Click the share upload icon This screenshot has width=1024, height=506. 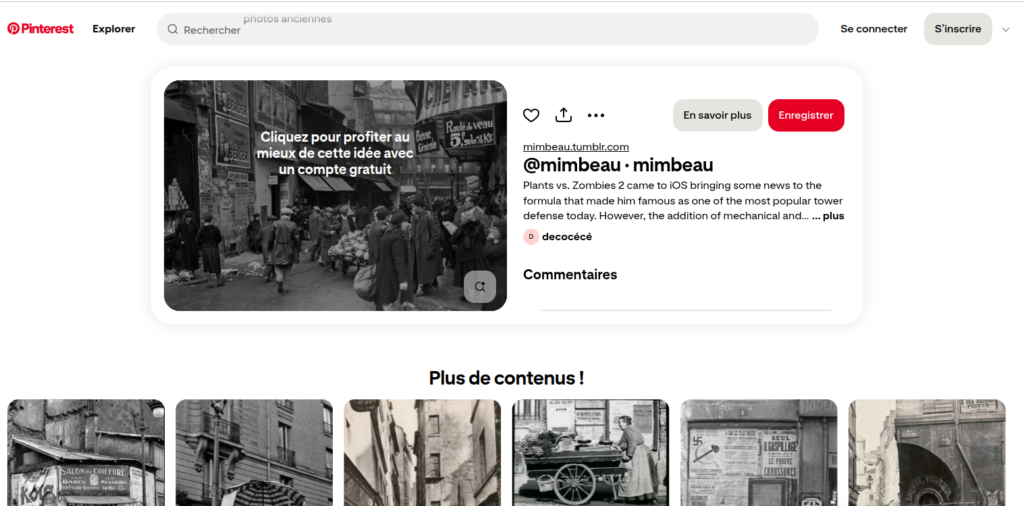pos(564,115)
